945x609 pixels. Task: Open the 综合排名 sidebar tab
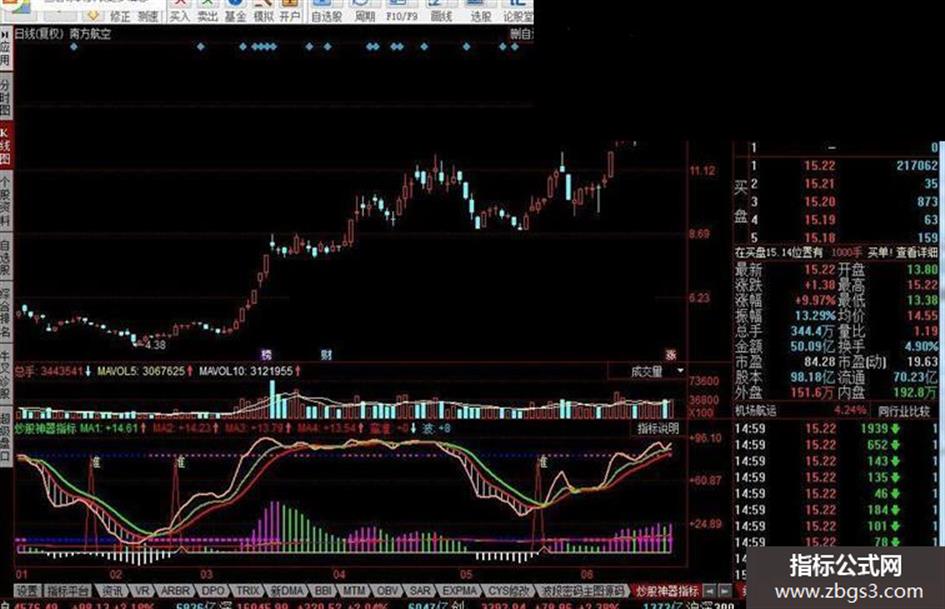tap(5, 312)
